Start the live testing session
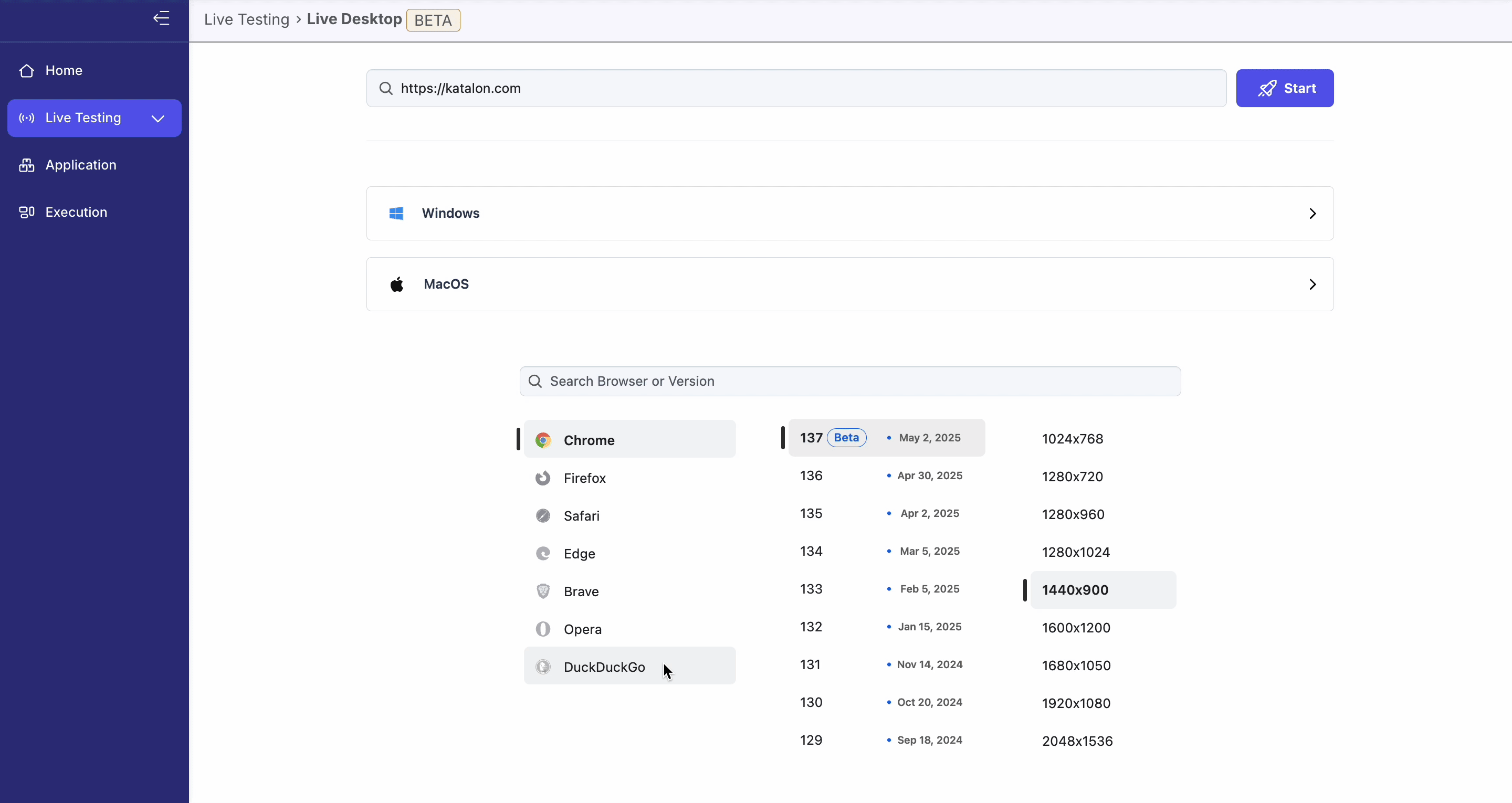Image resolution: width=1512 pixels, height=803 pixels. click(x=1285, y=88)
